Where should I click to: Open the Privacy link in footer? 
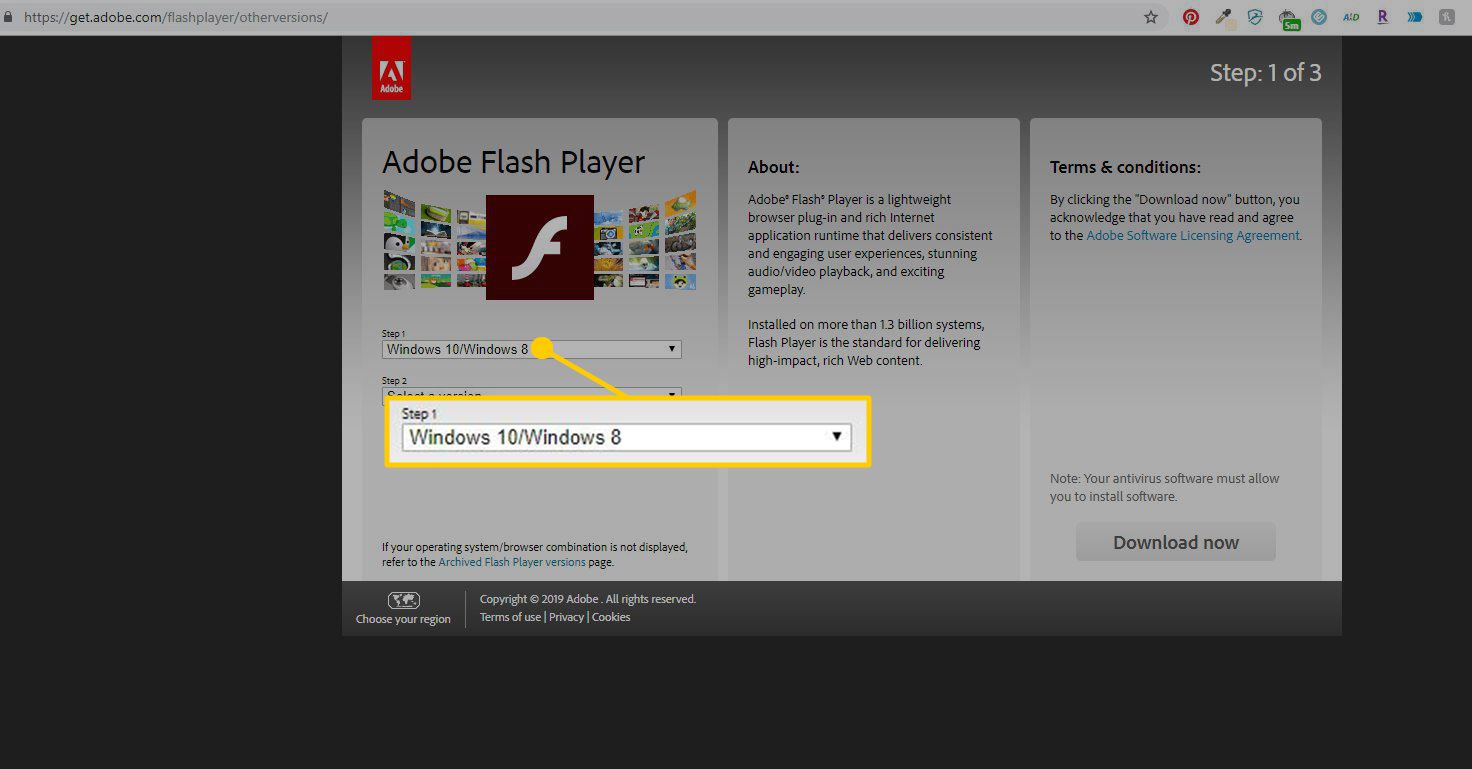566,617
